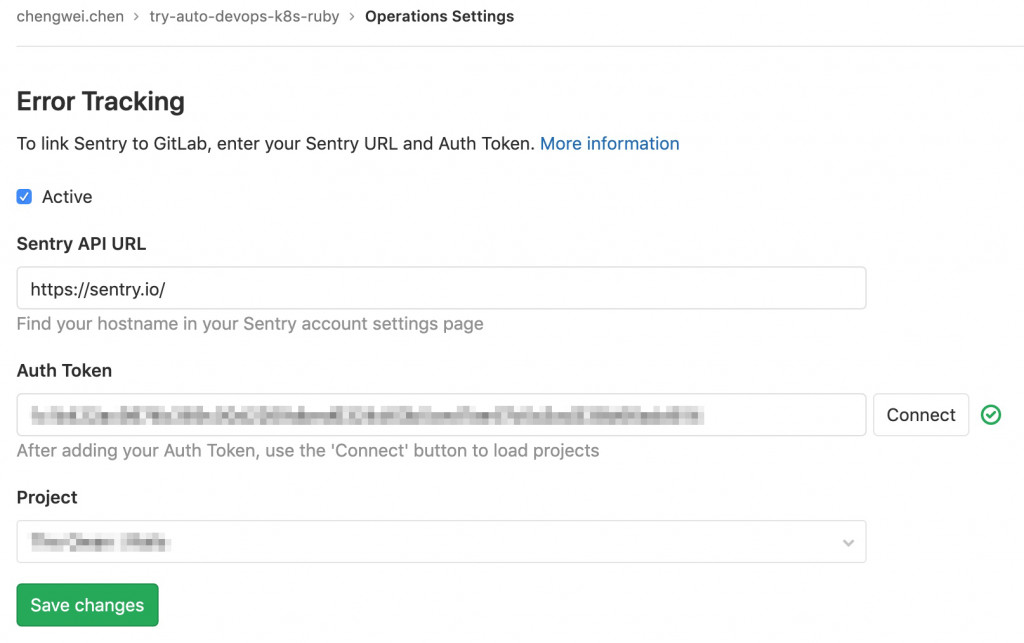The height and width of the screenshot is (643, 1024).
Task: Click the 'Active' checkbox label text
Action: tap(67, 197)
